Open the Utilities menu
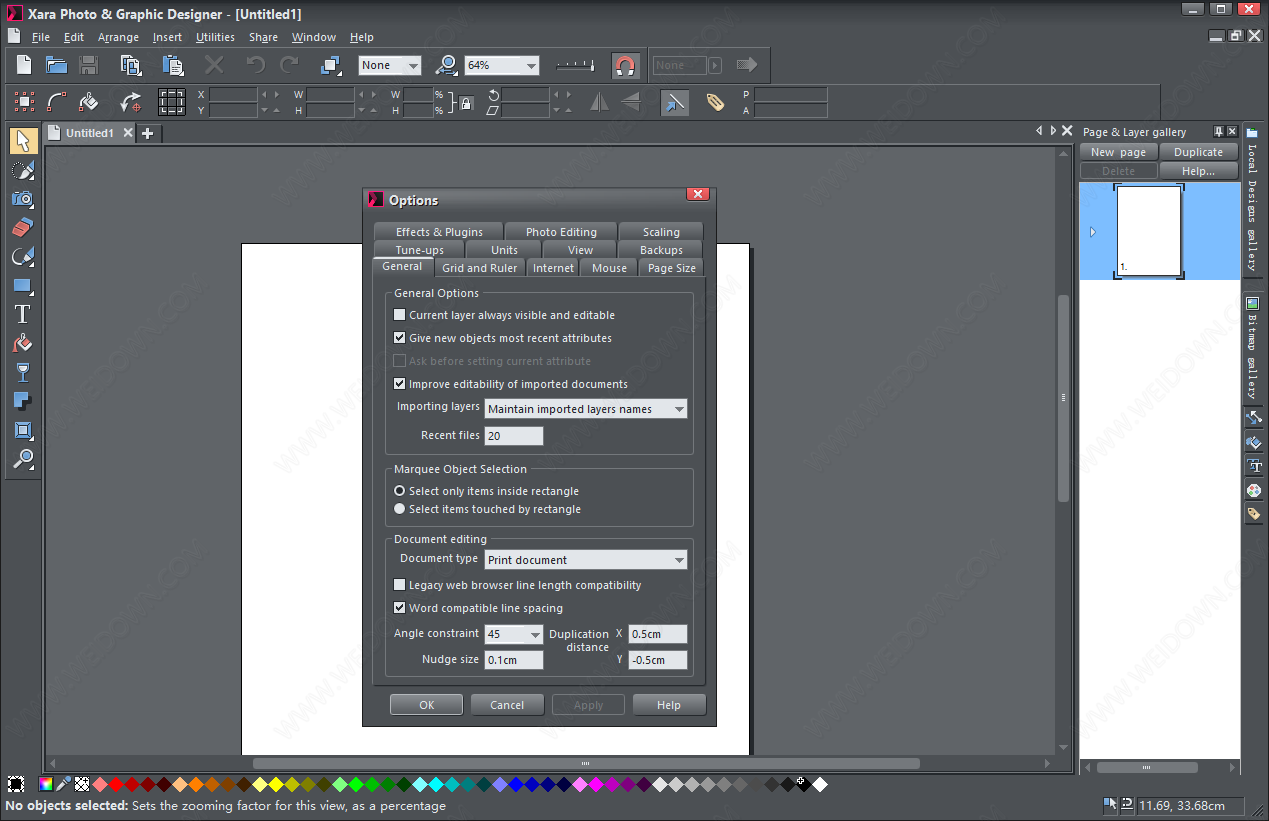 click(x=215, y=37)
